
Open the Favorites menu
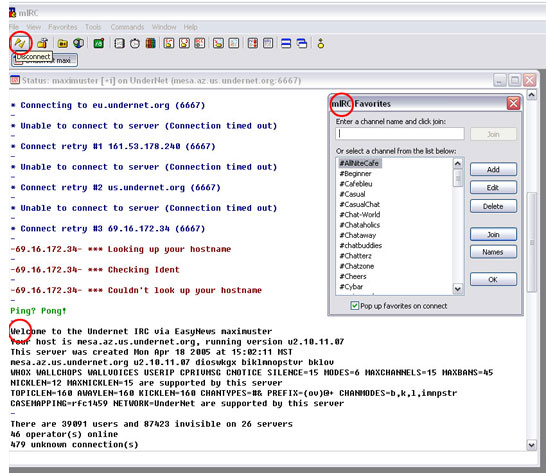[x=63, y=27]
